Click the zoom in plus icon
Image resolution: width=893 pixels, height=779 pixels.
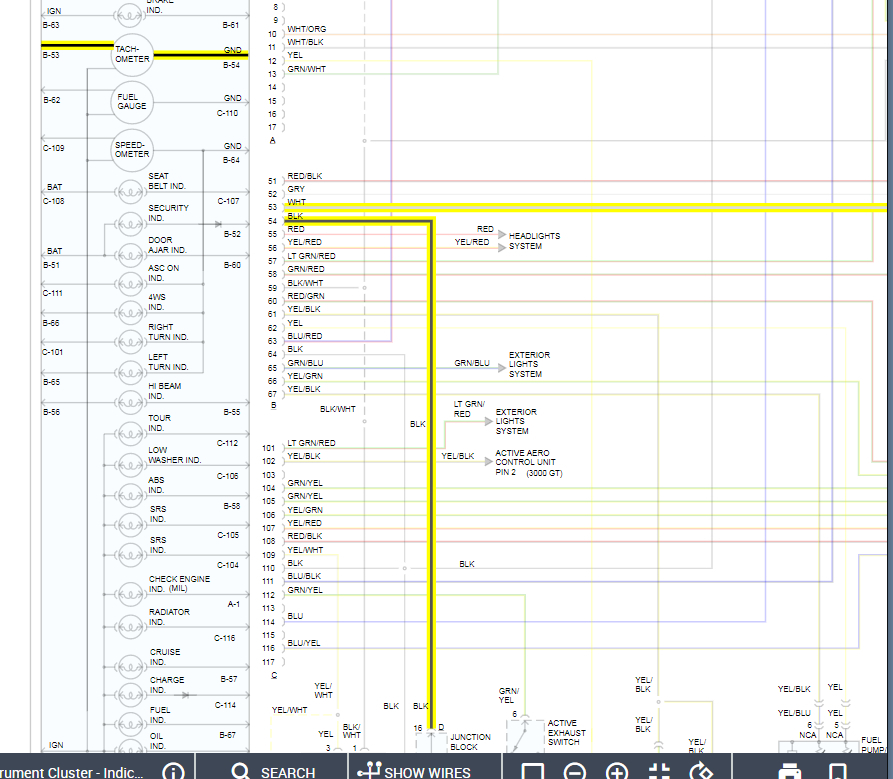click(617, 772)
